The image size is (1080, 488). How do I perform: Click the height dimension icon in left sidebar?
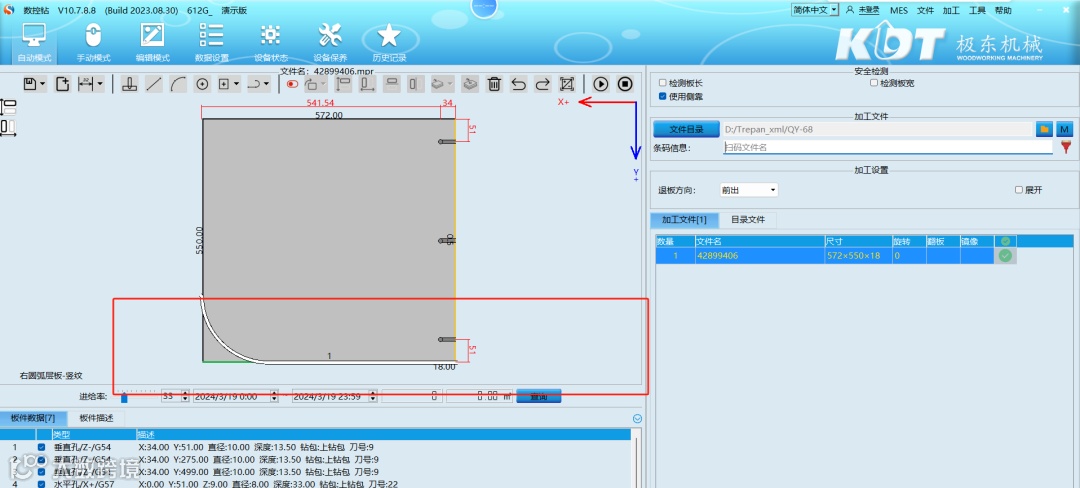(8, 107)
